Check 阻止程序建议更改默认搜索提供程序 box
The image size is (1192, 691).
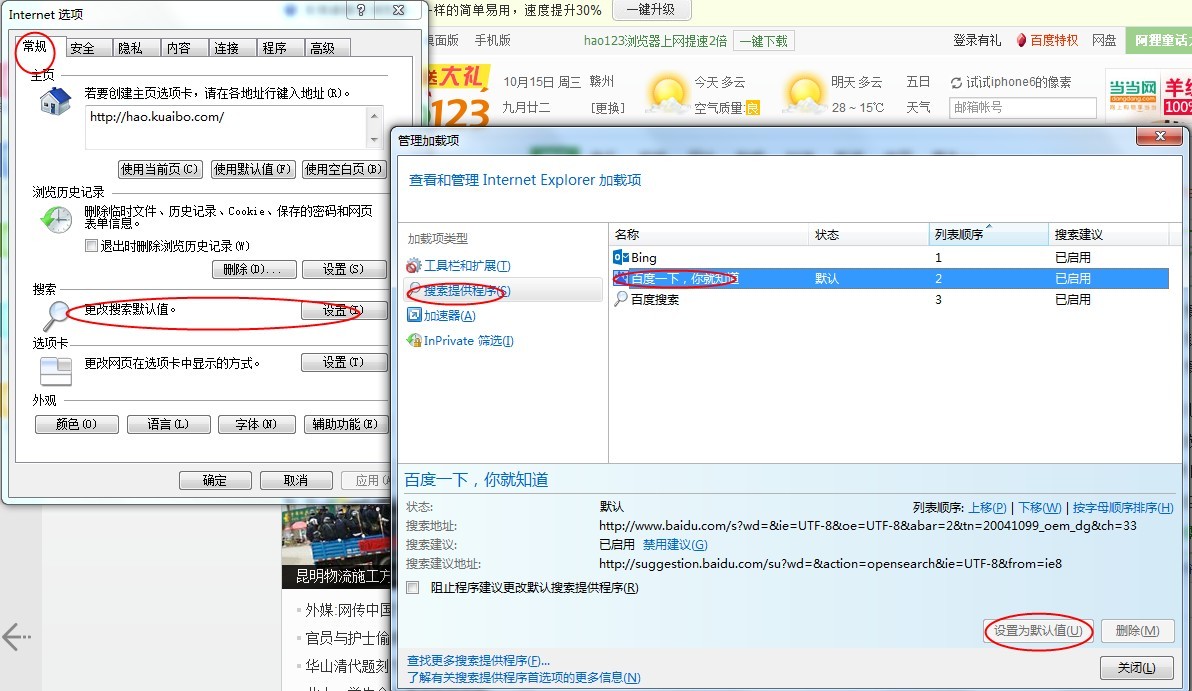[x=413, y=588]
